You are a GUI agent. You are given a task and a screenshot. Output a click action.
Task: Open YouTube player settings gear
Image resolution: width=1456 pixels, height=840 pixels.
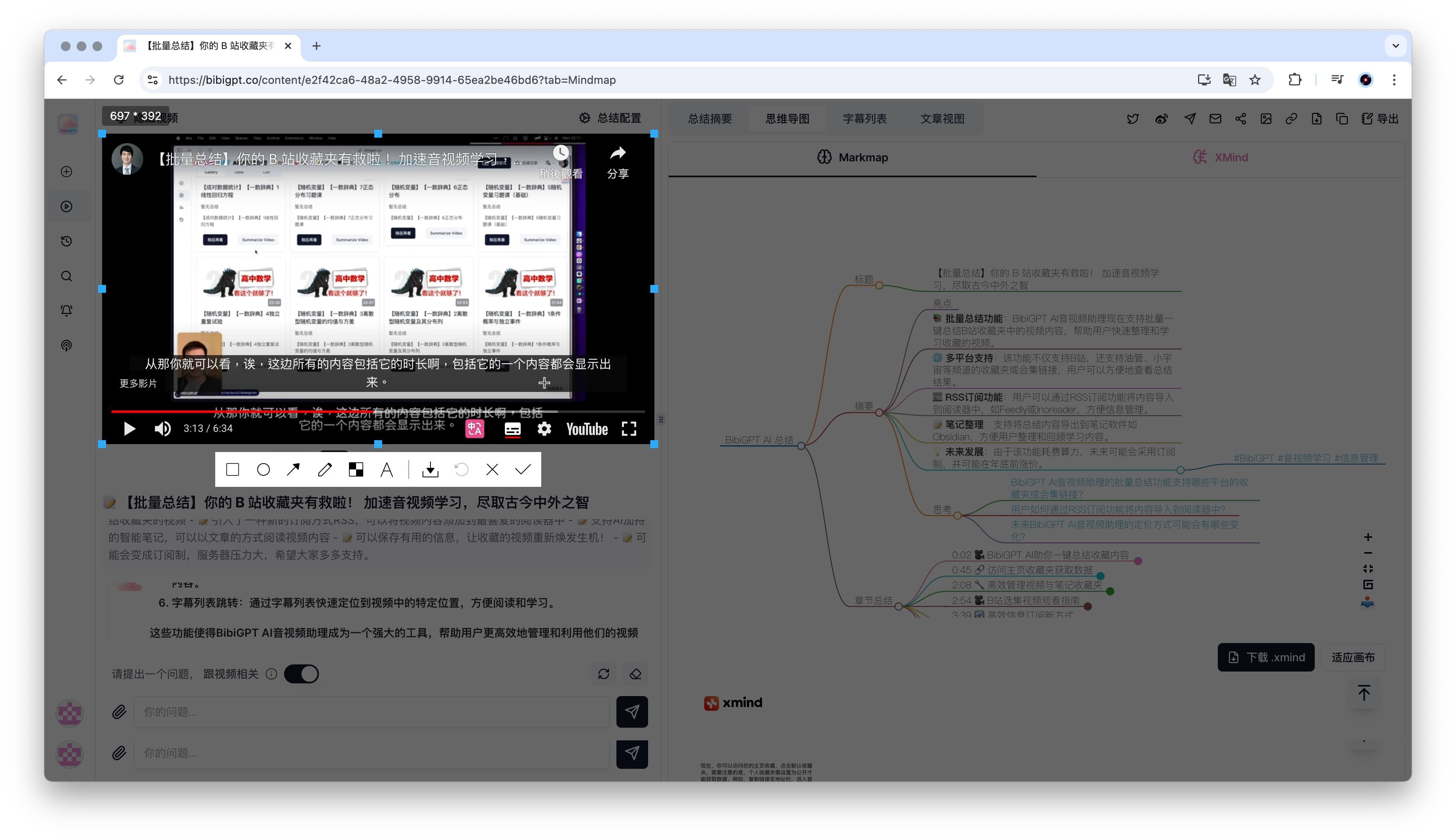544,429
